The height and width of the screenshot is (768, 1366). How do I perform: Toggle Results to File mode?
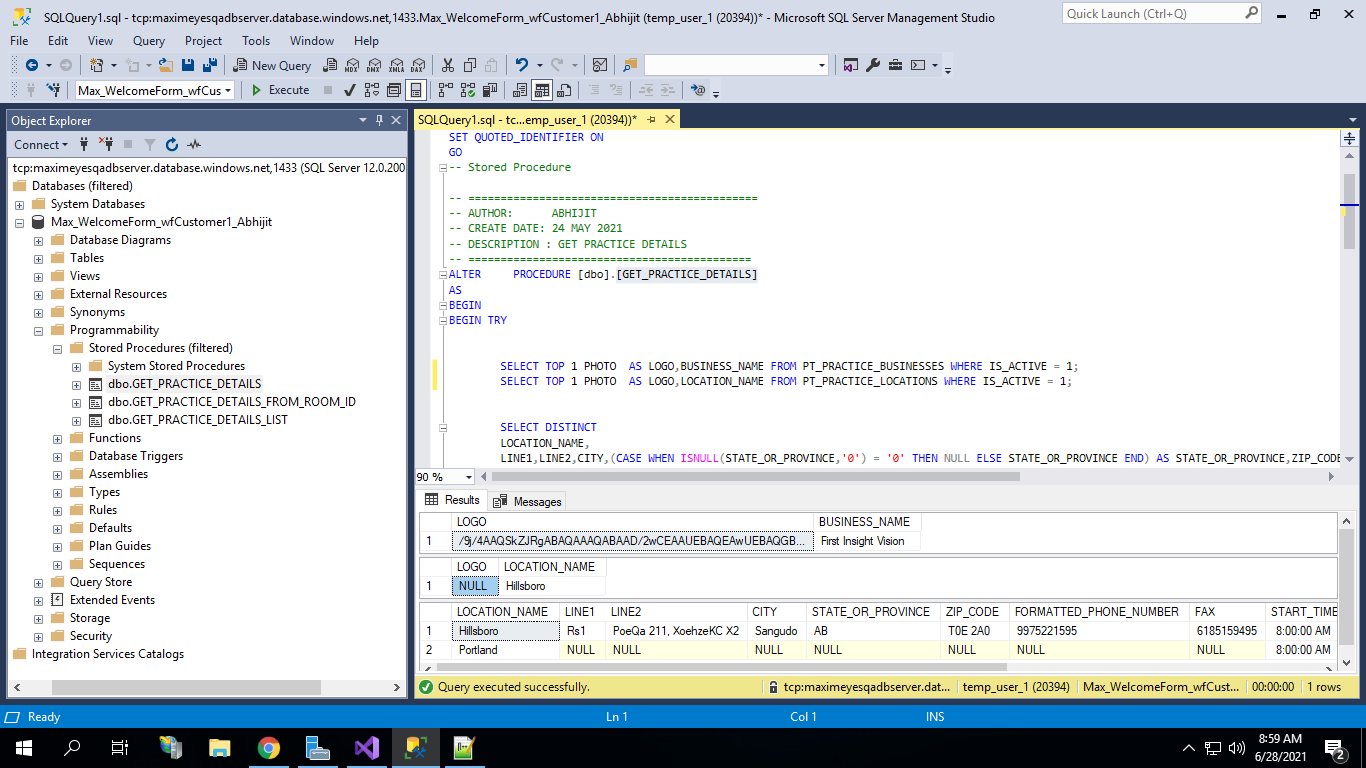point(564,90)
